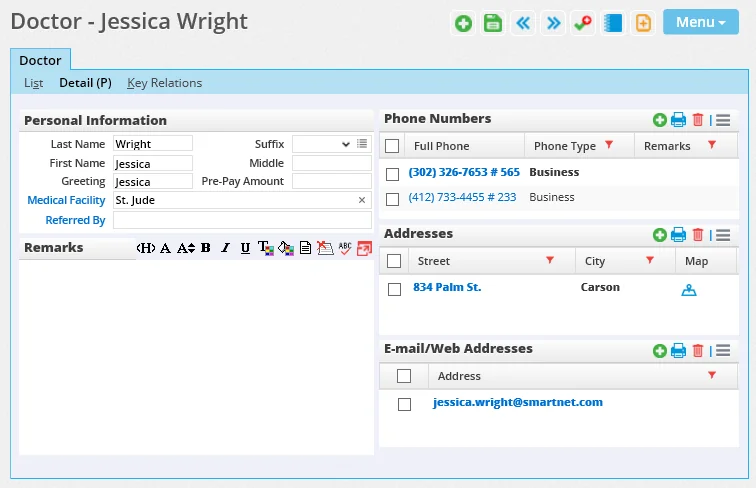Go to previous record with double left arrows

pyautogui.click(x=523, y=23)
